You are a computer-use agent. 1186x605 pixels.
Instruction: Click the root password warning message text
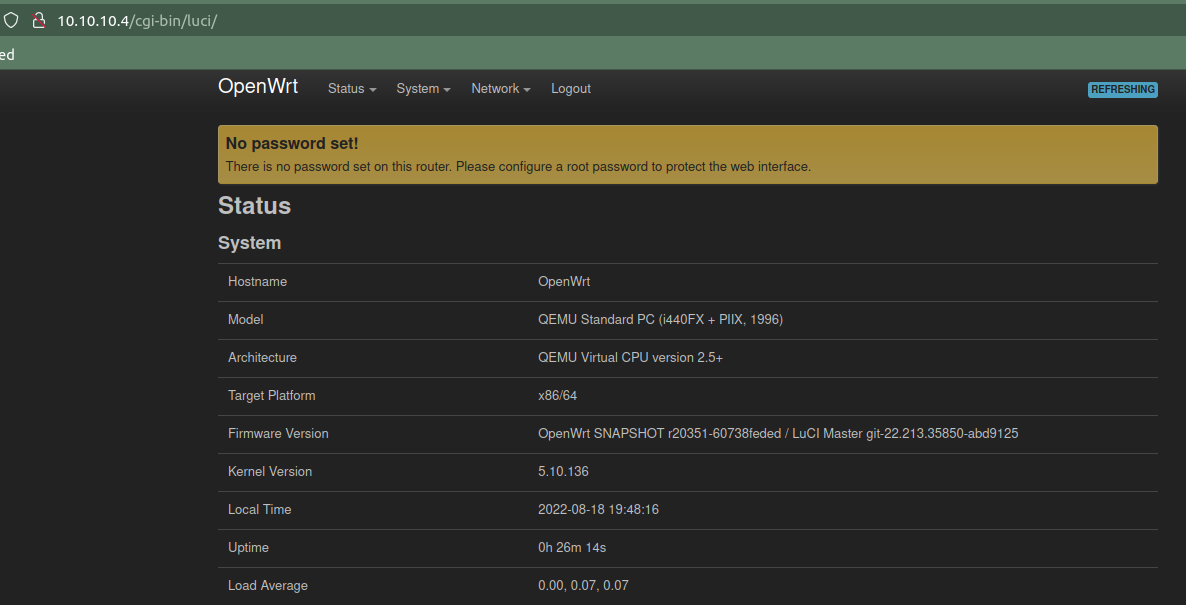tap(518, 166)
